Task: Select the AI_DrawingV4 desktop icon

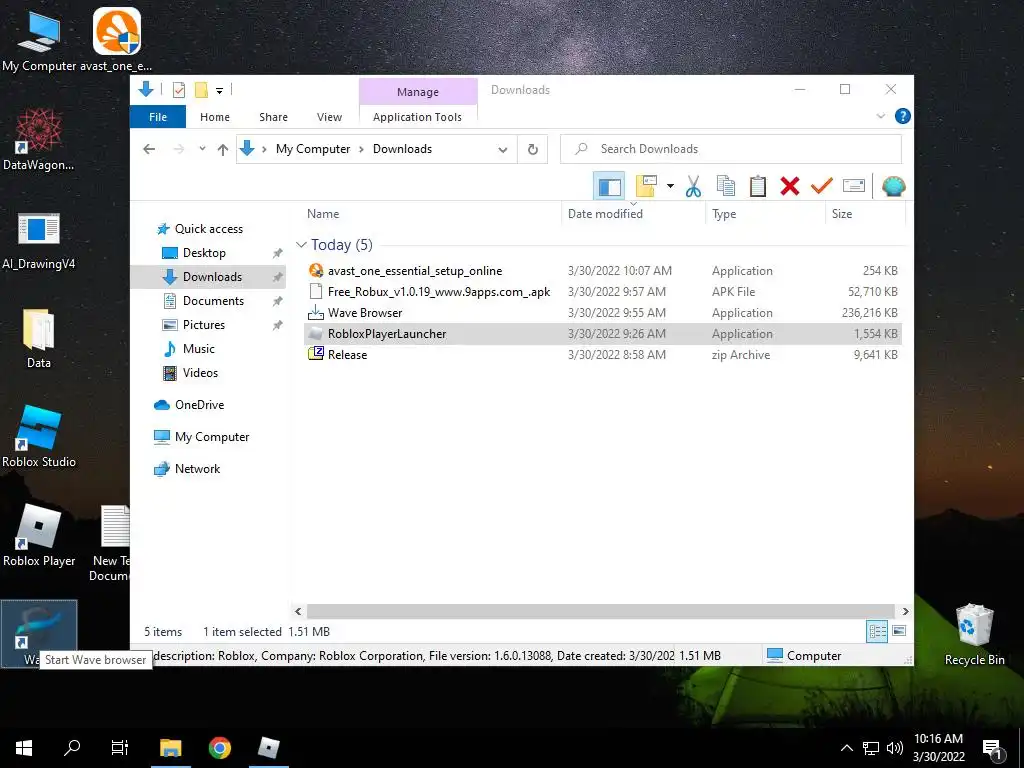Action: (39, 240)
